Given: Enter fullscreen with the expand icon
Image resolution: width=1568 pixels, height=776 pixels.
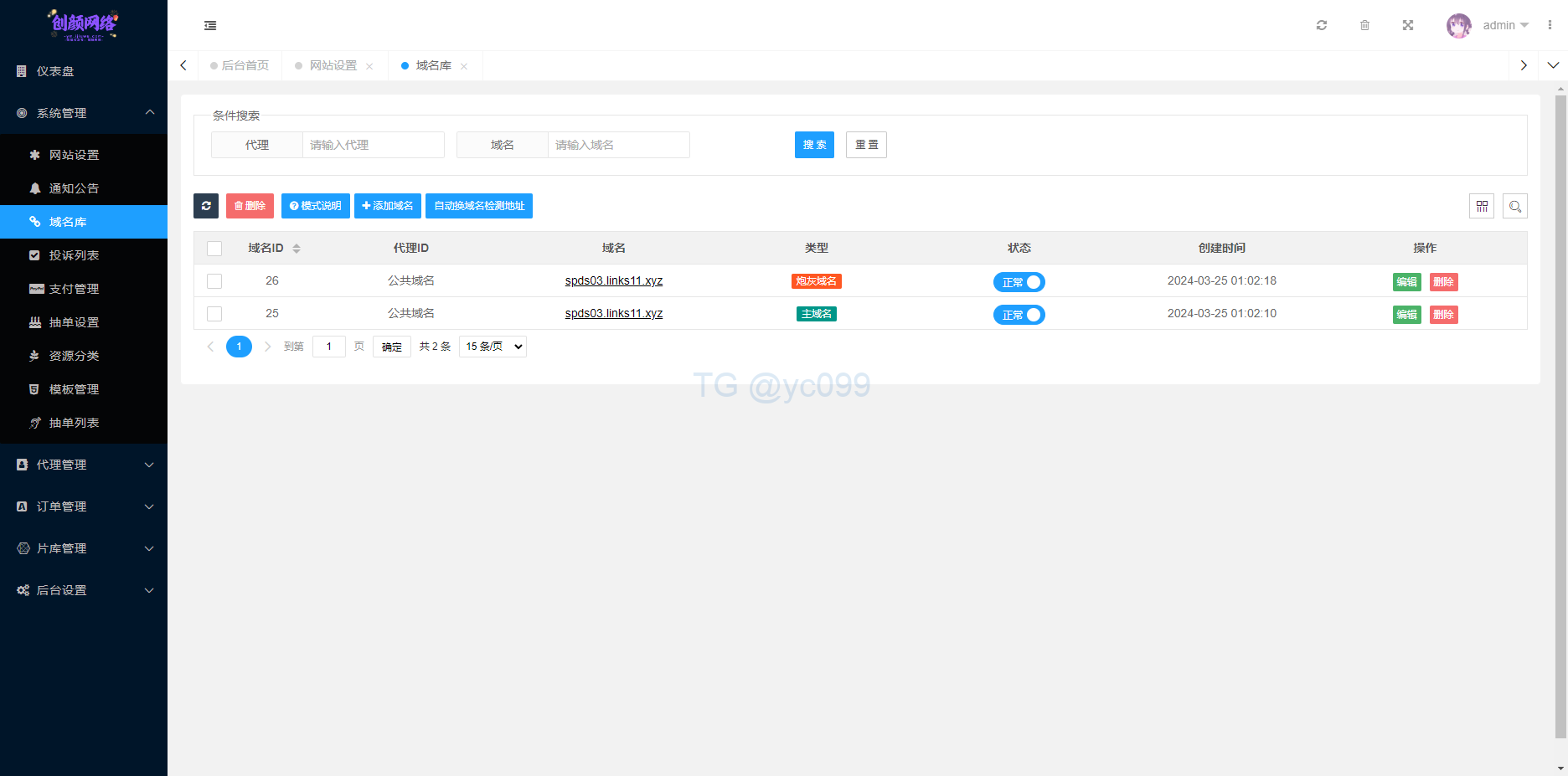Looking at the screenshot, I should tap(1408, 25).
